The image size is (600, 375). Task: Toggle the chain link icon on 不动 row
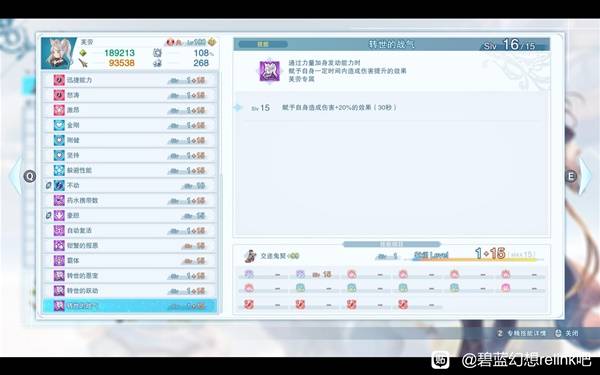[x=49, y=185]
